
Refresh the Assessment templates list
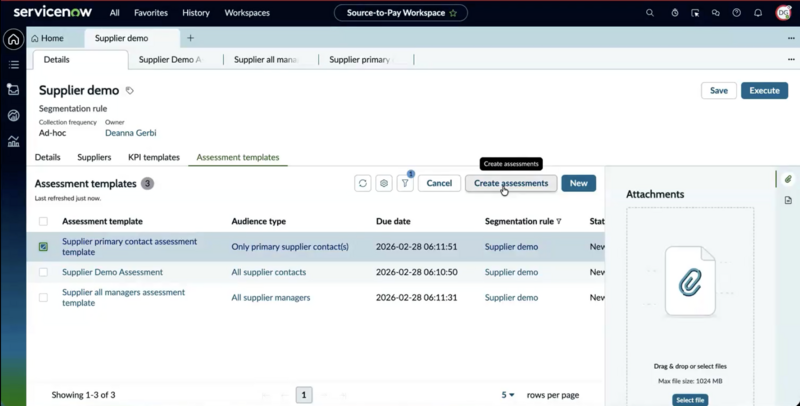(x=363, y=183)
